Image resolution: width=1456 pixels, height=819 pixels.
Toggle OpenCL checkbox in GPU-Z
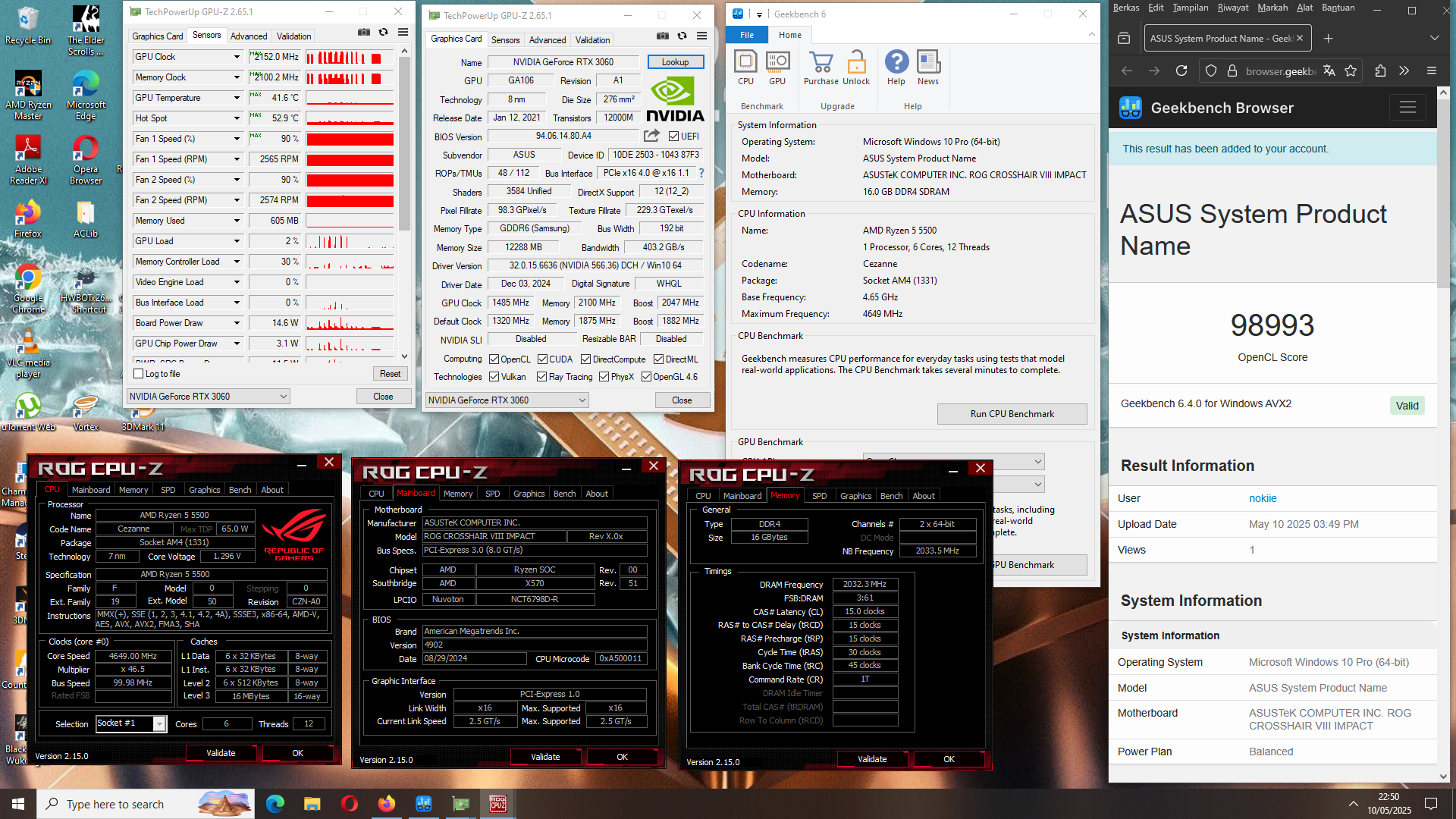(494, 359)
